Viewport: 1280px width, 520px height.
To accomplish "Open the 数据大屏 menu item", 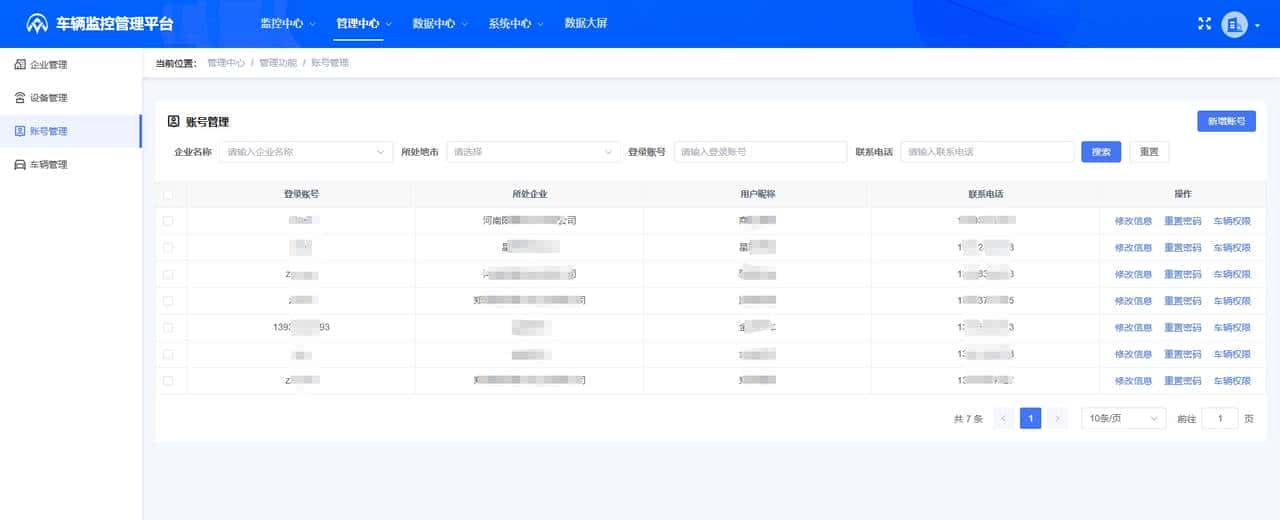I will click(x=585, y=23).
